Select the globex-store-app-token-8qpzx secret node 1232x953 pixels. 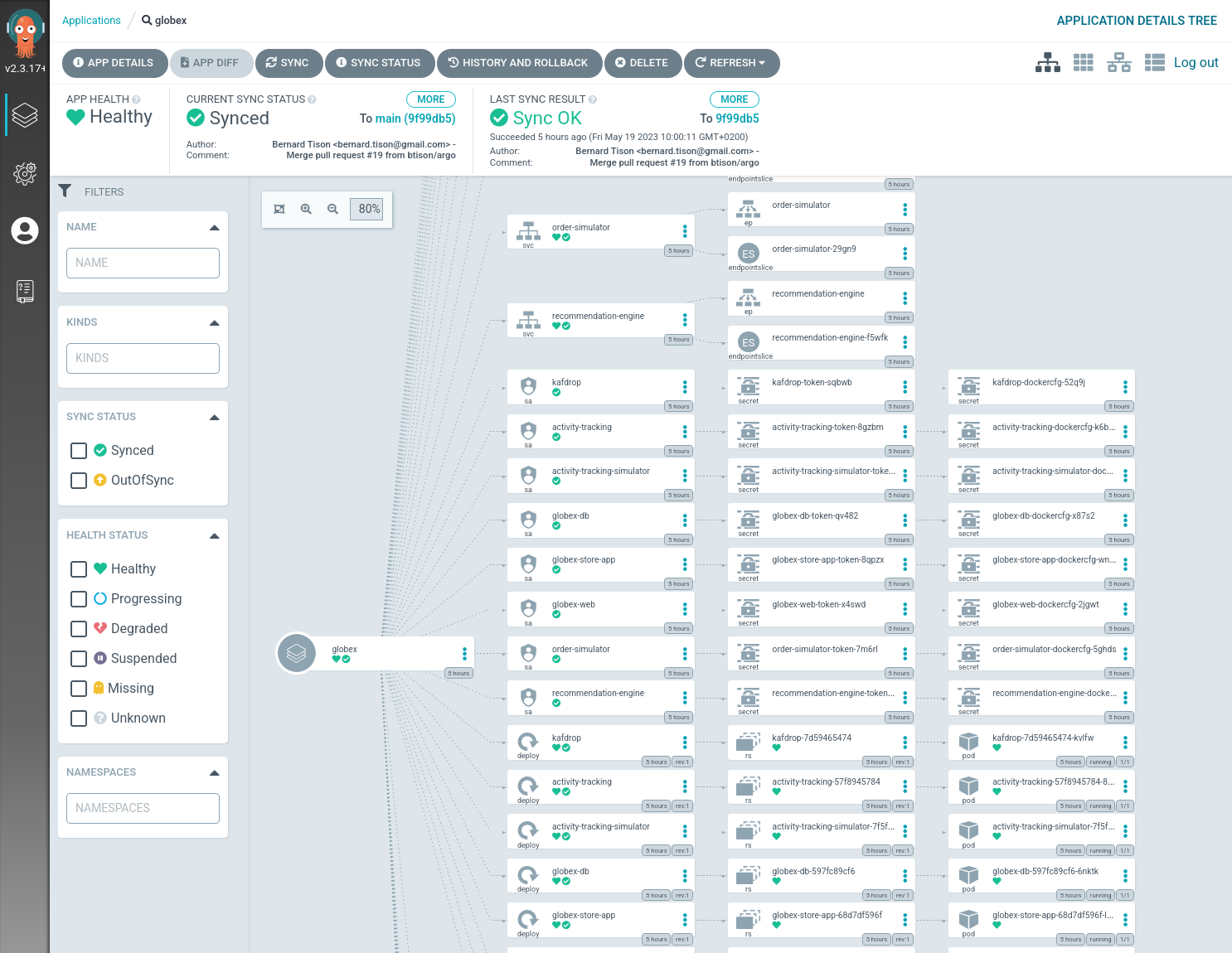click(x=822, y=564)
